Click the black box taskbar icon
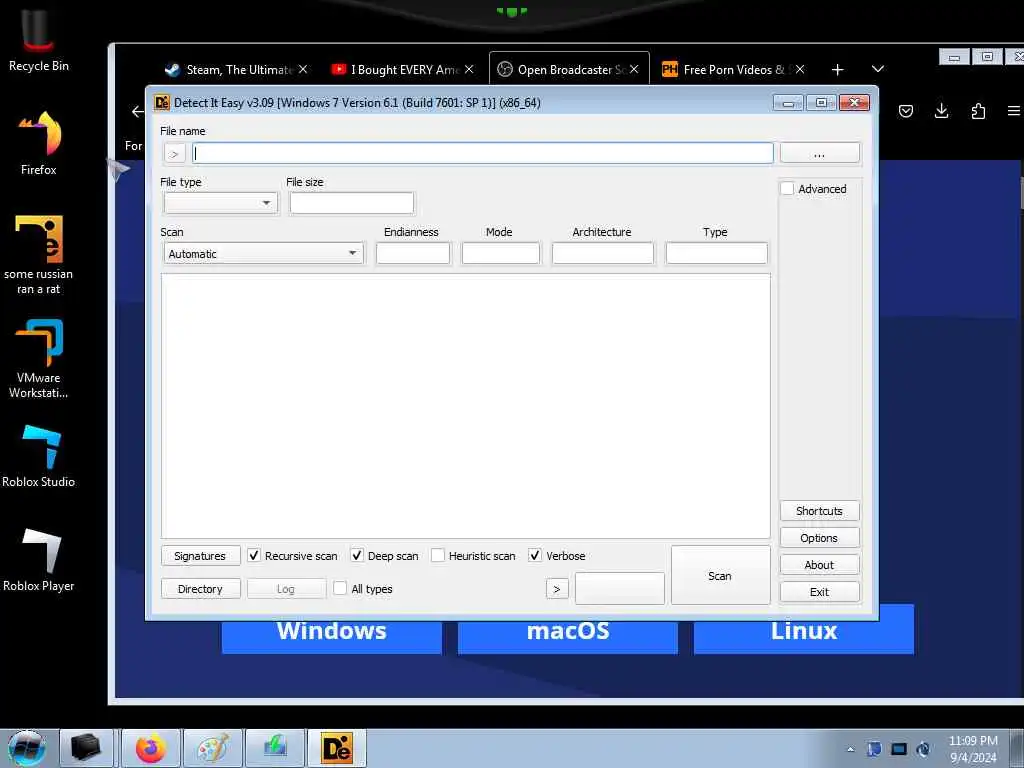The image size is (1024, 768). tap(86, 748)
